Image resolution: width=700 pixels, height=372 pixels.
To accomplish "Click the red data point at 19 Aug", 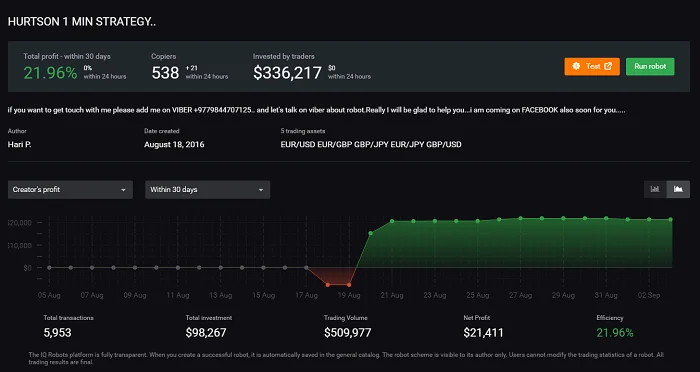I will coord(349,284).
